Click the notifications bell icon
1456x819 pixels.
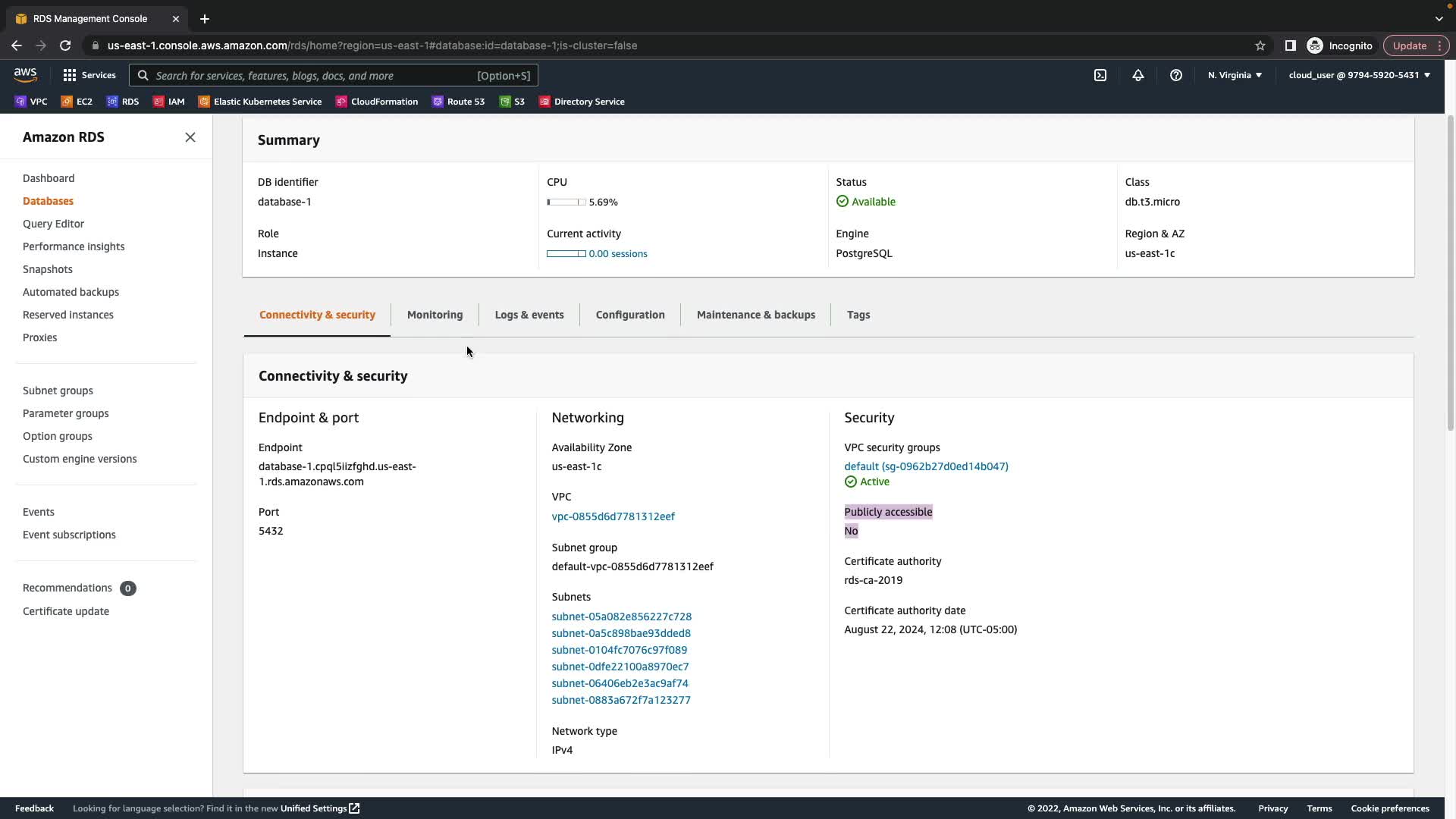[x=1138, y=75]
